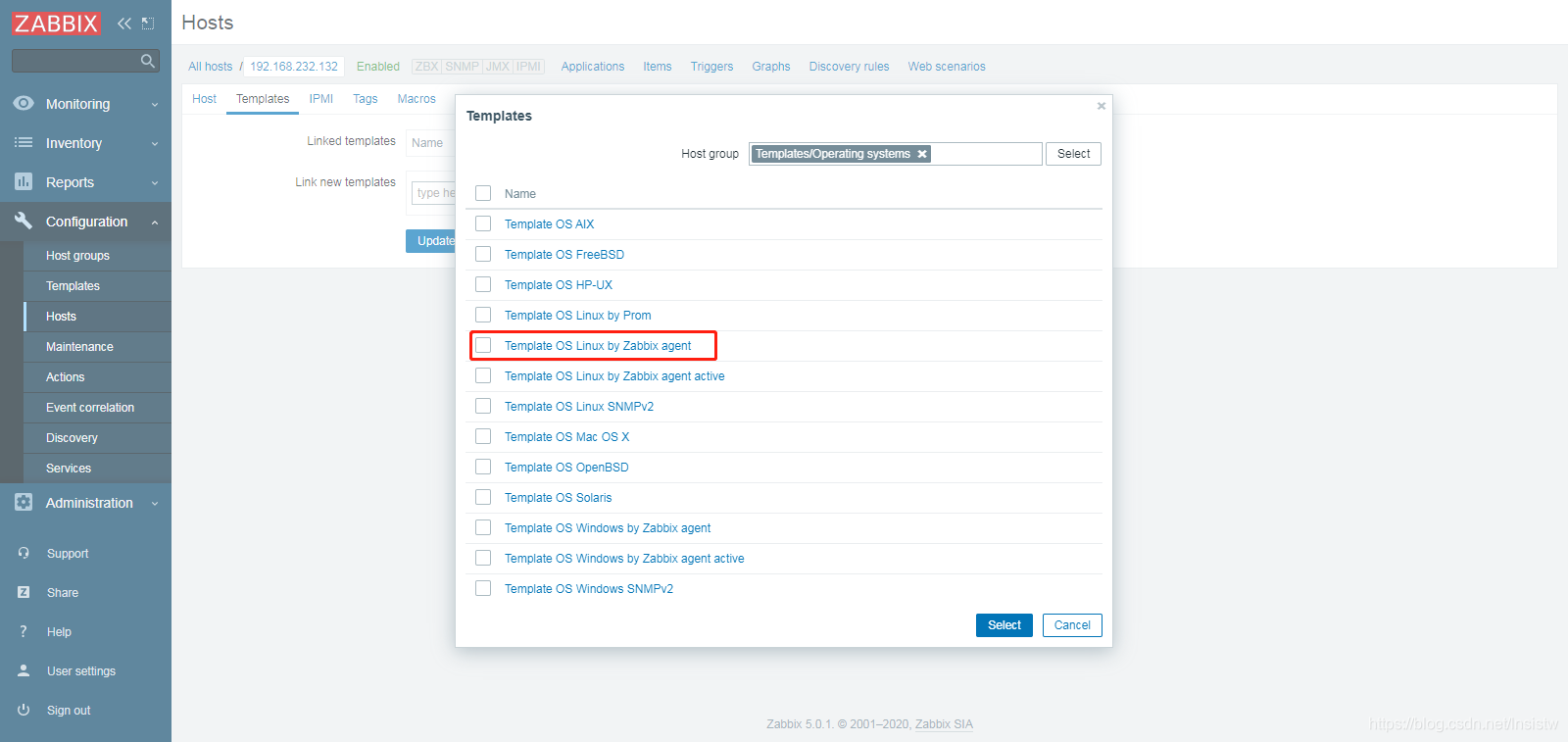Check Template OS HP-UX checkbox

(483, 284)
